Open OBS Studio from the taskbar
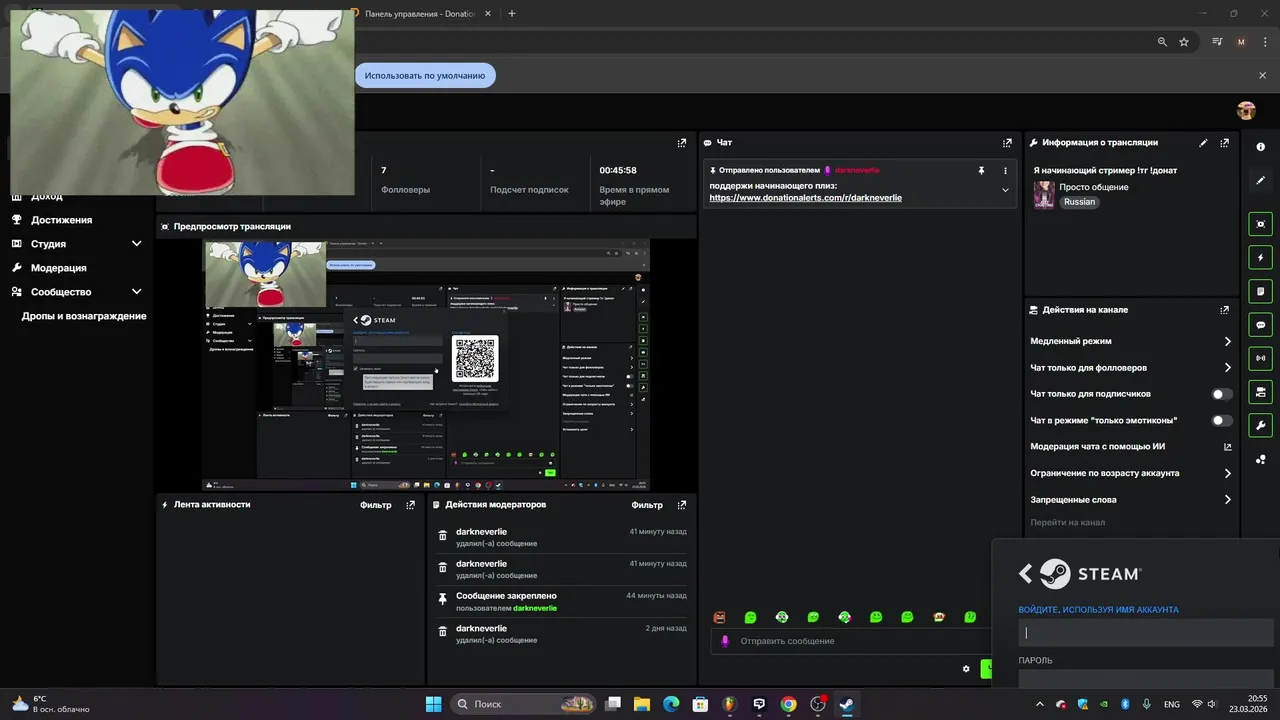 tap(817, 704)
